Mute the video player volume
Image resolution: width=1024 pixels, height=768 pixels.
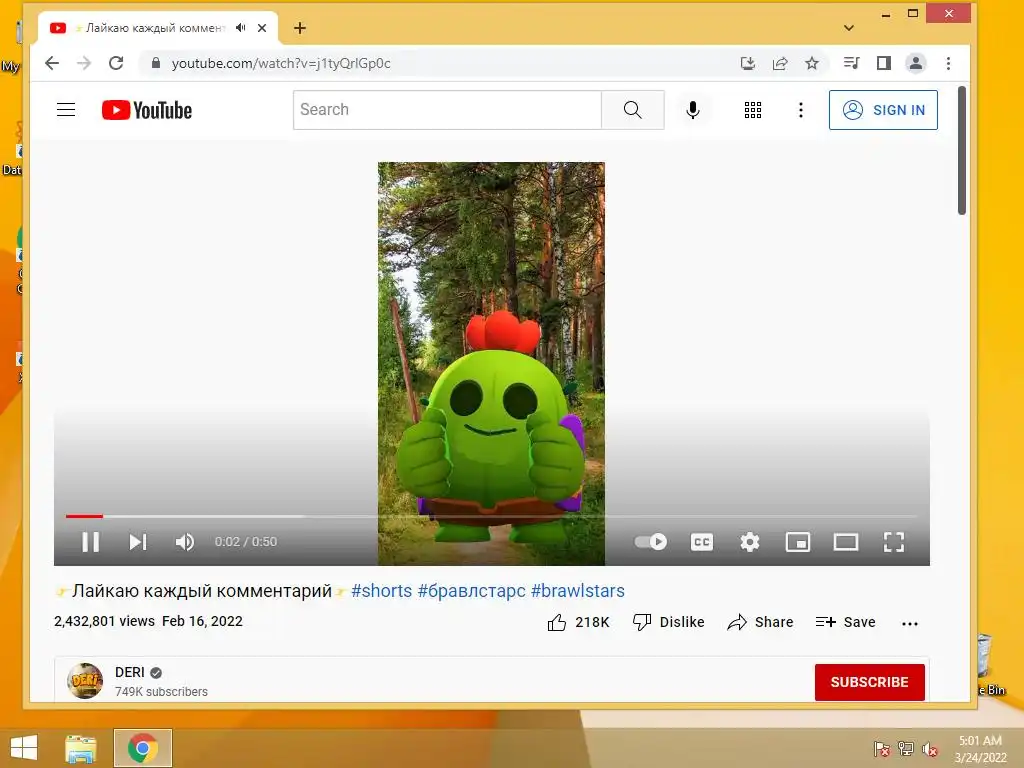click(185, 542)
